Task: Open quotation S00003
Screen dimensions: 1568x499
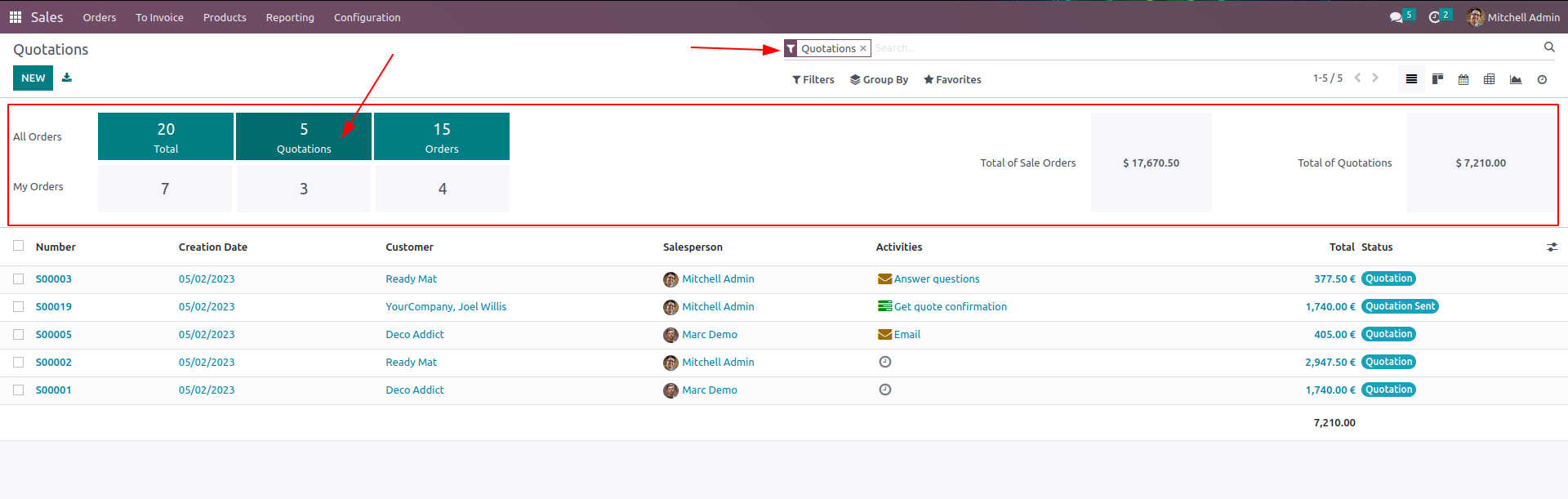Action: 54,279
